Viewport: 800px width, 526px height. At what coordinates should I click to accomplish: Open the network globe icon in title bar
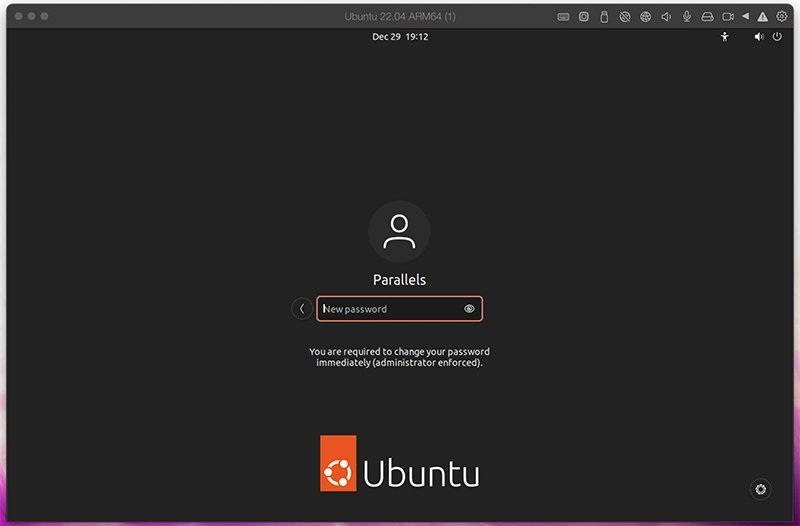645,17
